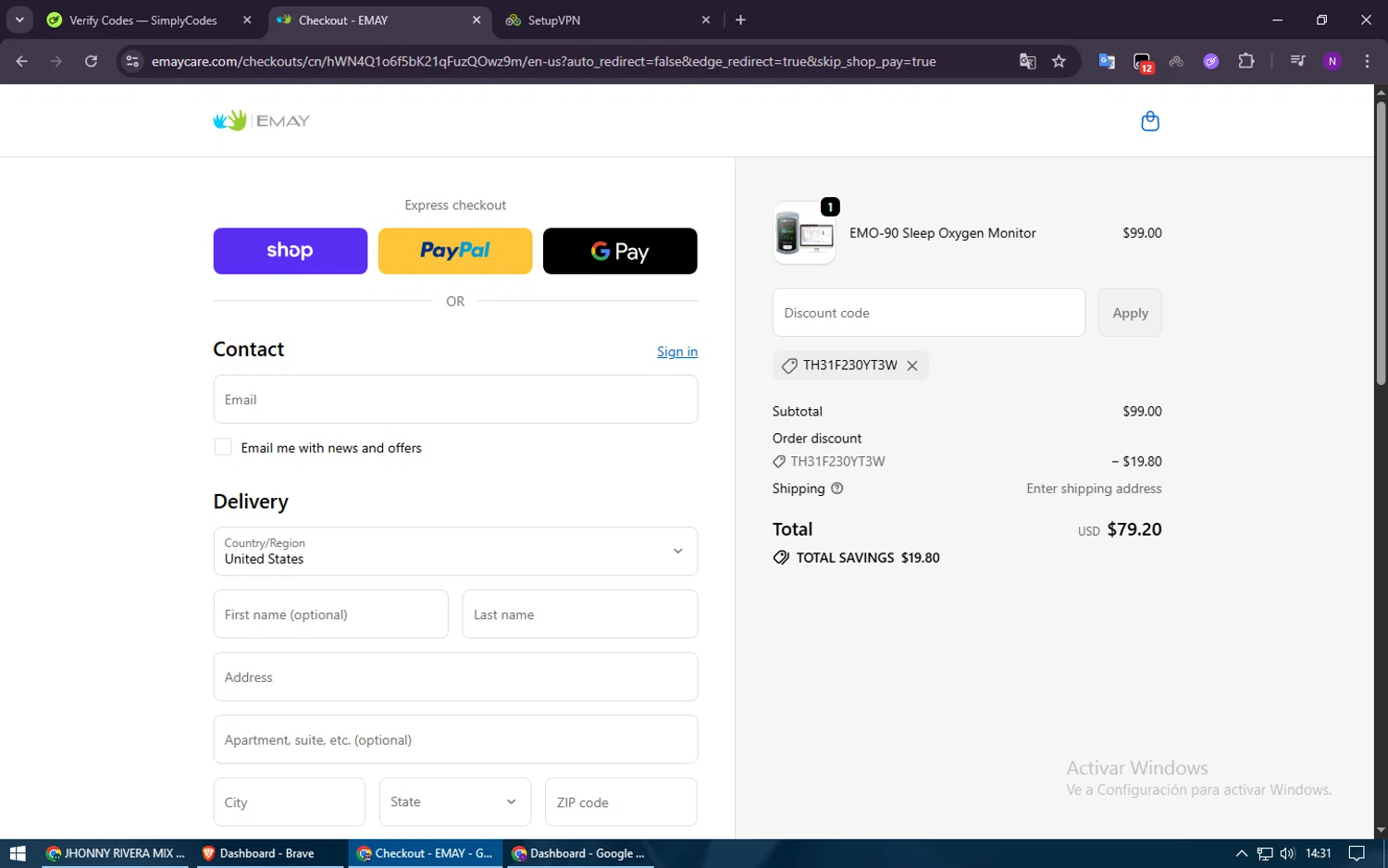
Task: Close the Verify Codes SimplyCodes tab
Action: pyautogui.click(x=247, y=19)
